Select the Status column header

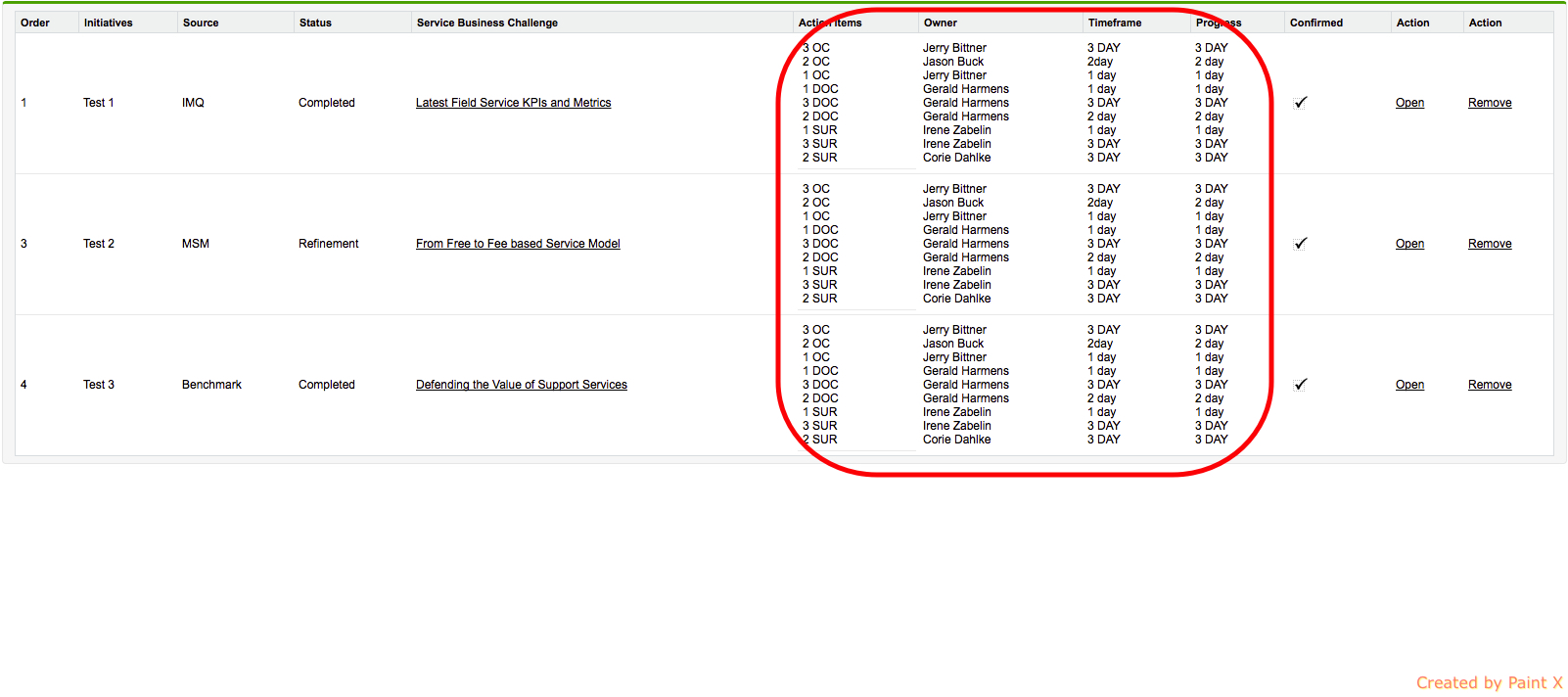(x=315, y=23)
